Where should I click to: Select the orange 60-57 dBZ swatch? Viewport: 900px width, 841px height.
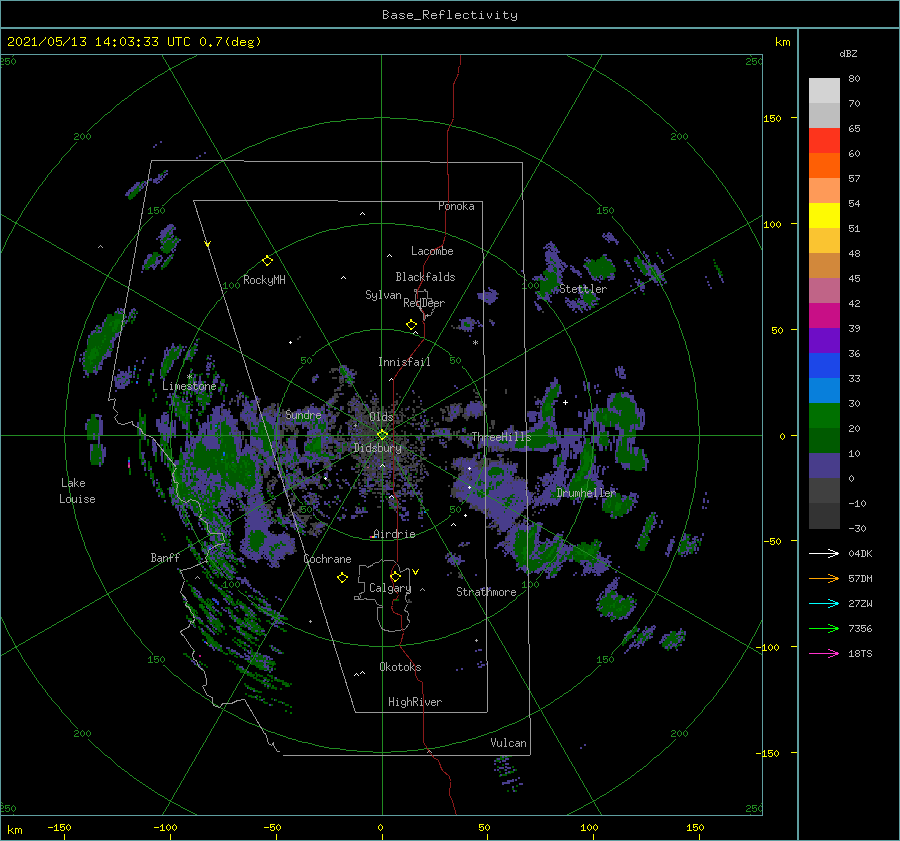tap(824, 166)
